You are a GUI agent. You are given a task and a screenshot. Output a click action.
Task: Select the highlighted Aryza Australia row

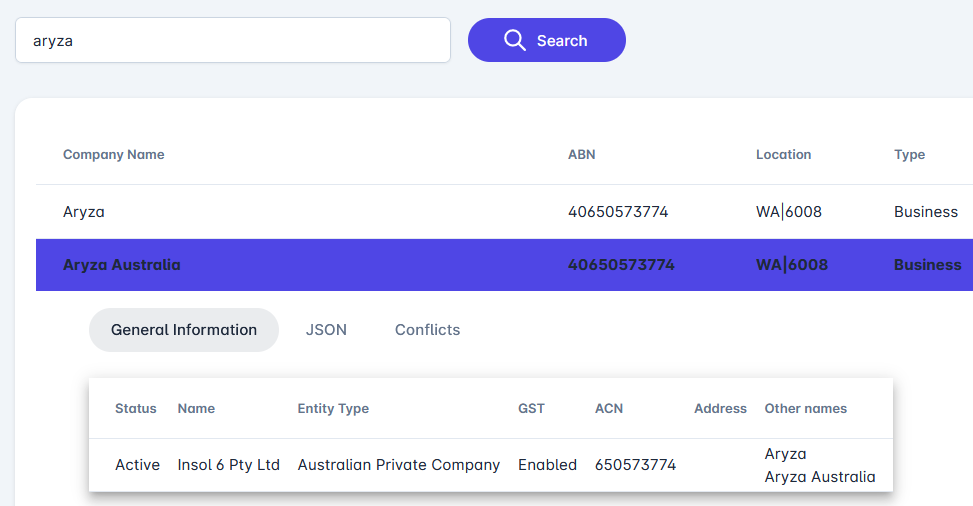[x=504, y=264]
